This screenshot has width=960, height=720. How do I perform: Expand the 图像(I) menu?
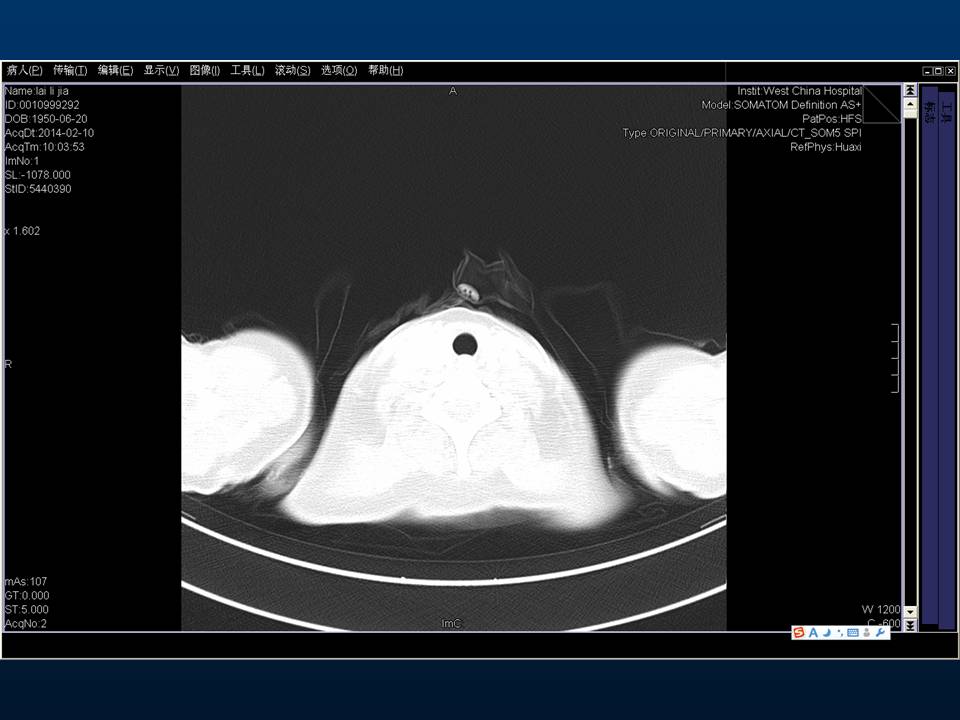click(x=204, y=70)
